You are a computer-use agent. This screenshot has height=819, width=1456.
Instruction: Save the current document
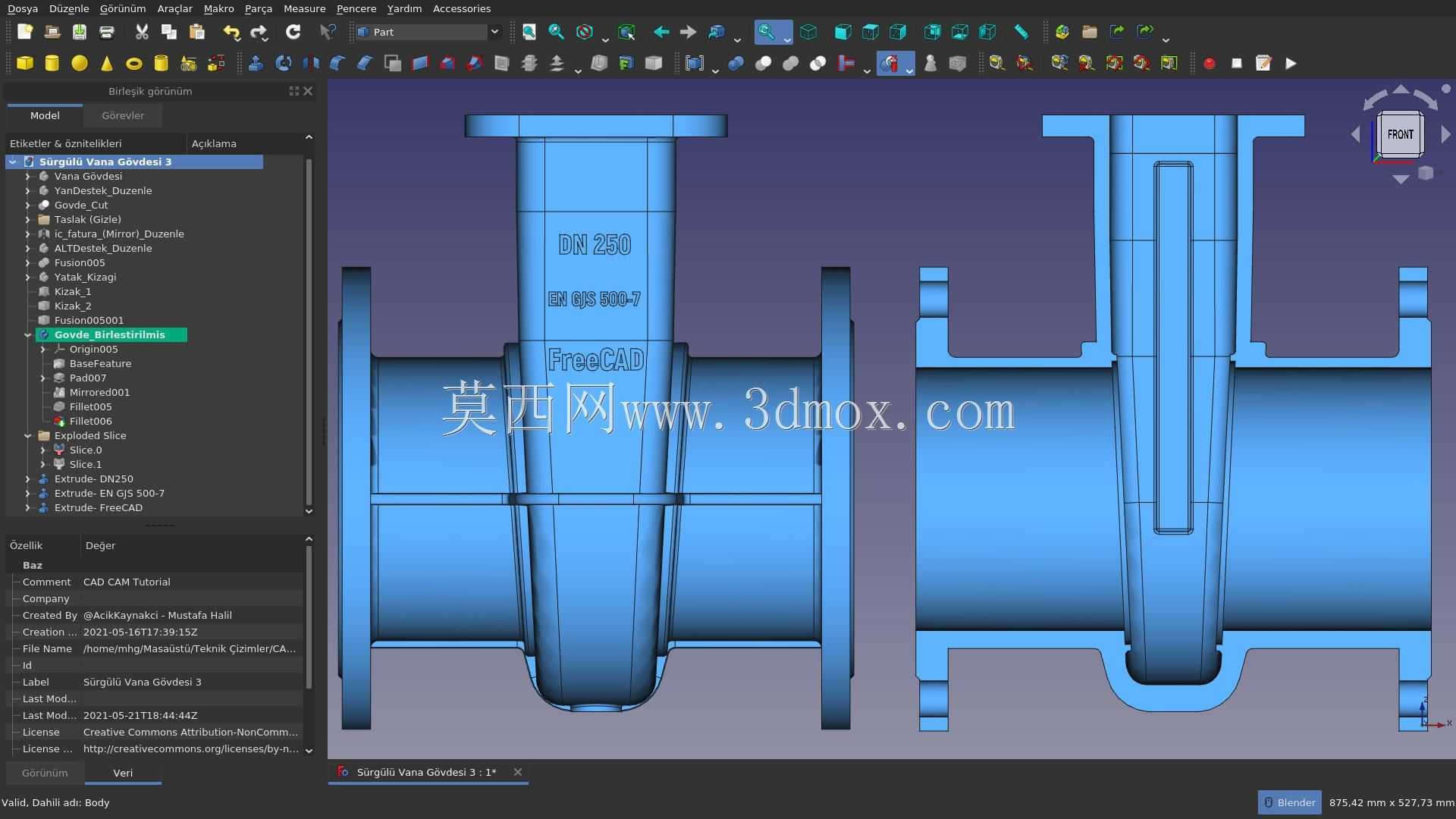point(80,32)
